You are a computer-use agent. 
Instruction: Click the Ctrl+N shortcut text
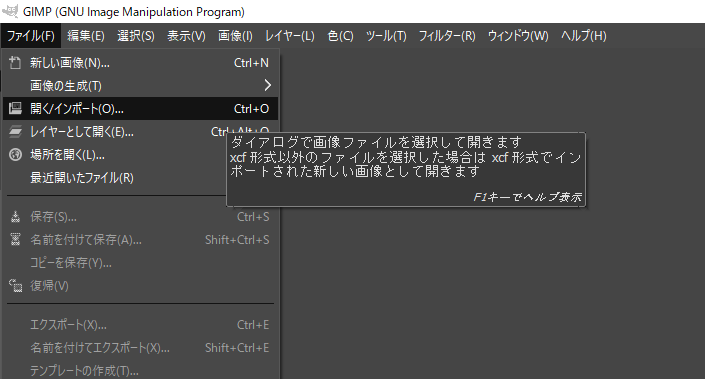click(251, 63)
